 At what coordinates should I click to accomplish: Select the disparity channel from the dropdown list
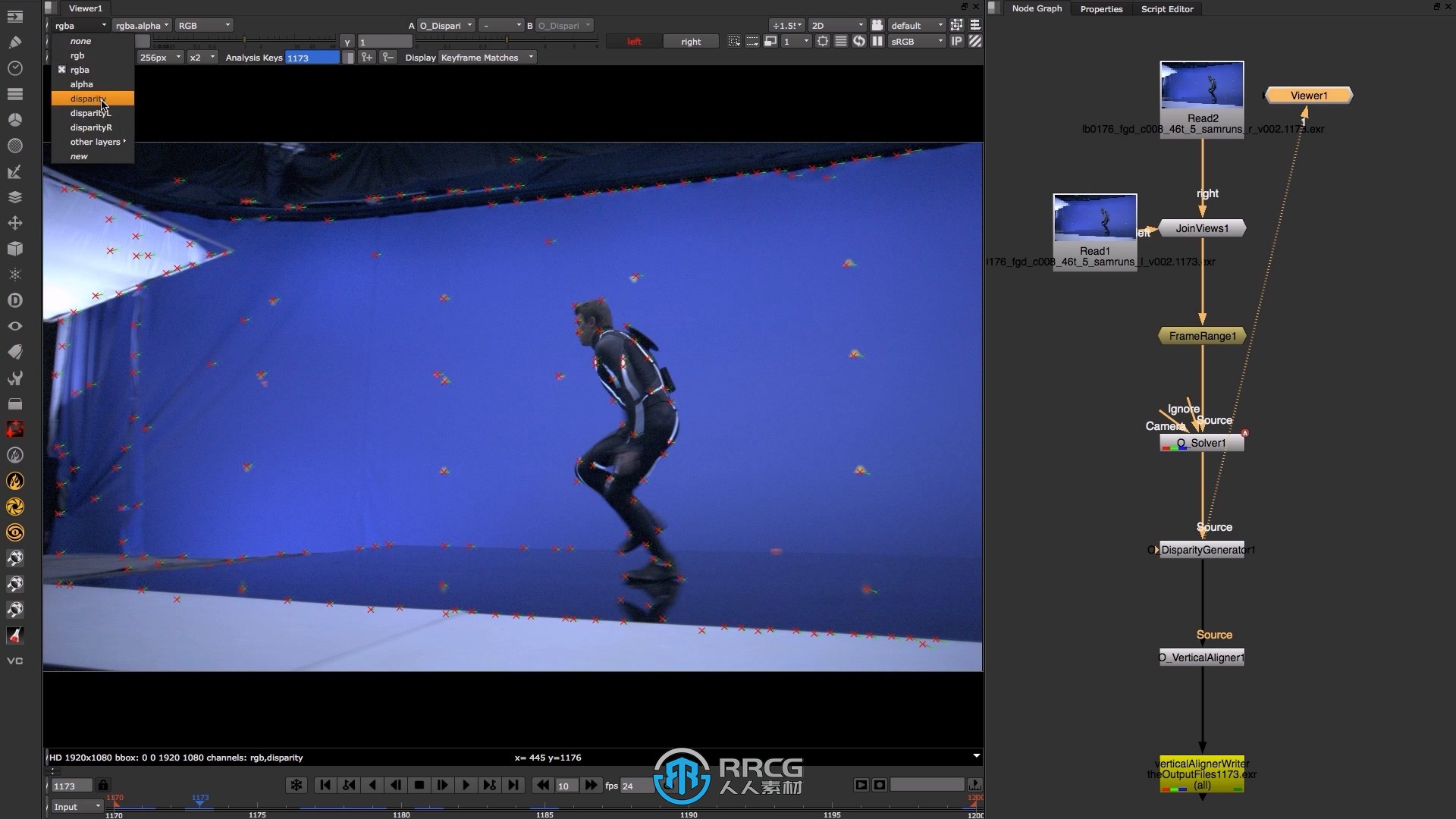coord(93,99)
